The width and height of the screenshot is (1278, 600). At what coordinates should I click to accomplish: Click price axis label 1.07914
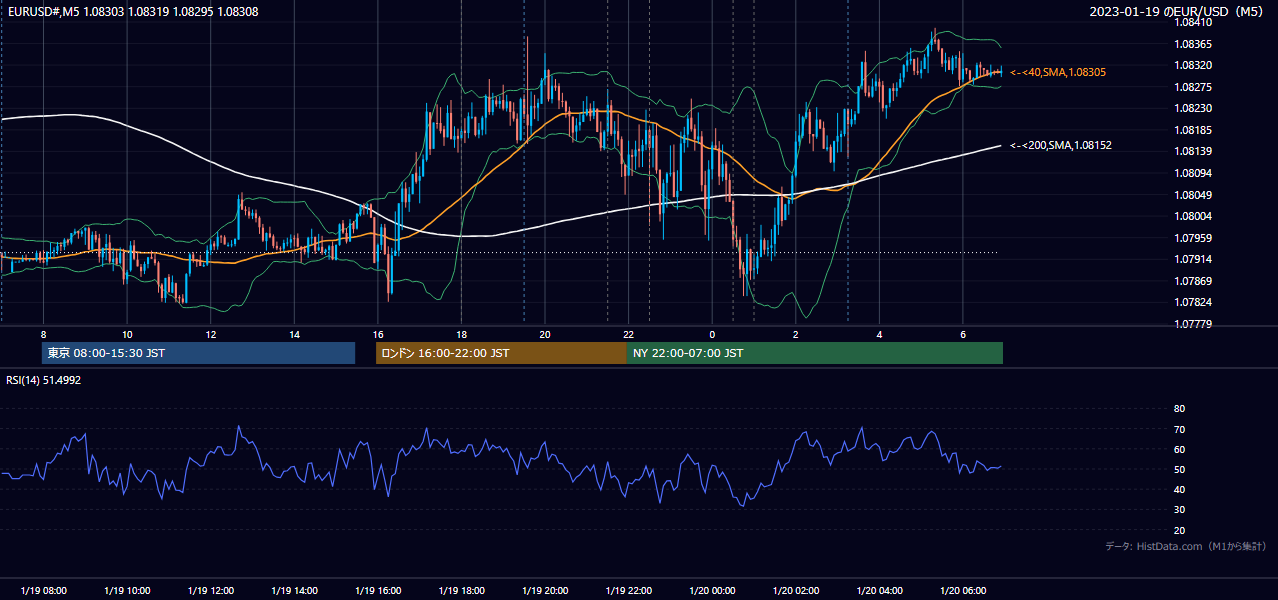[1192, 259]
